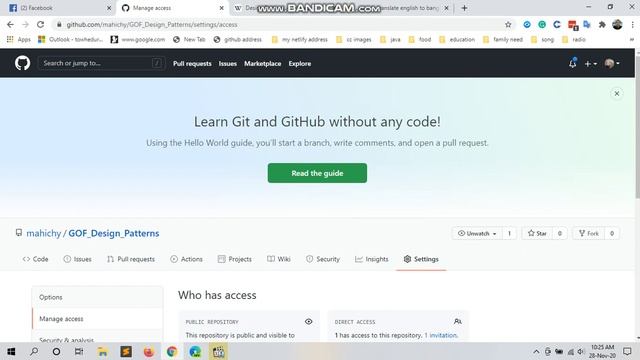Open the education bookmarks folder

pos(457,40)
